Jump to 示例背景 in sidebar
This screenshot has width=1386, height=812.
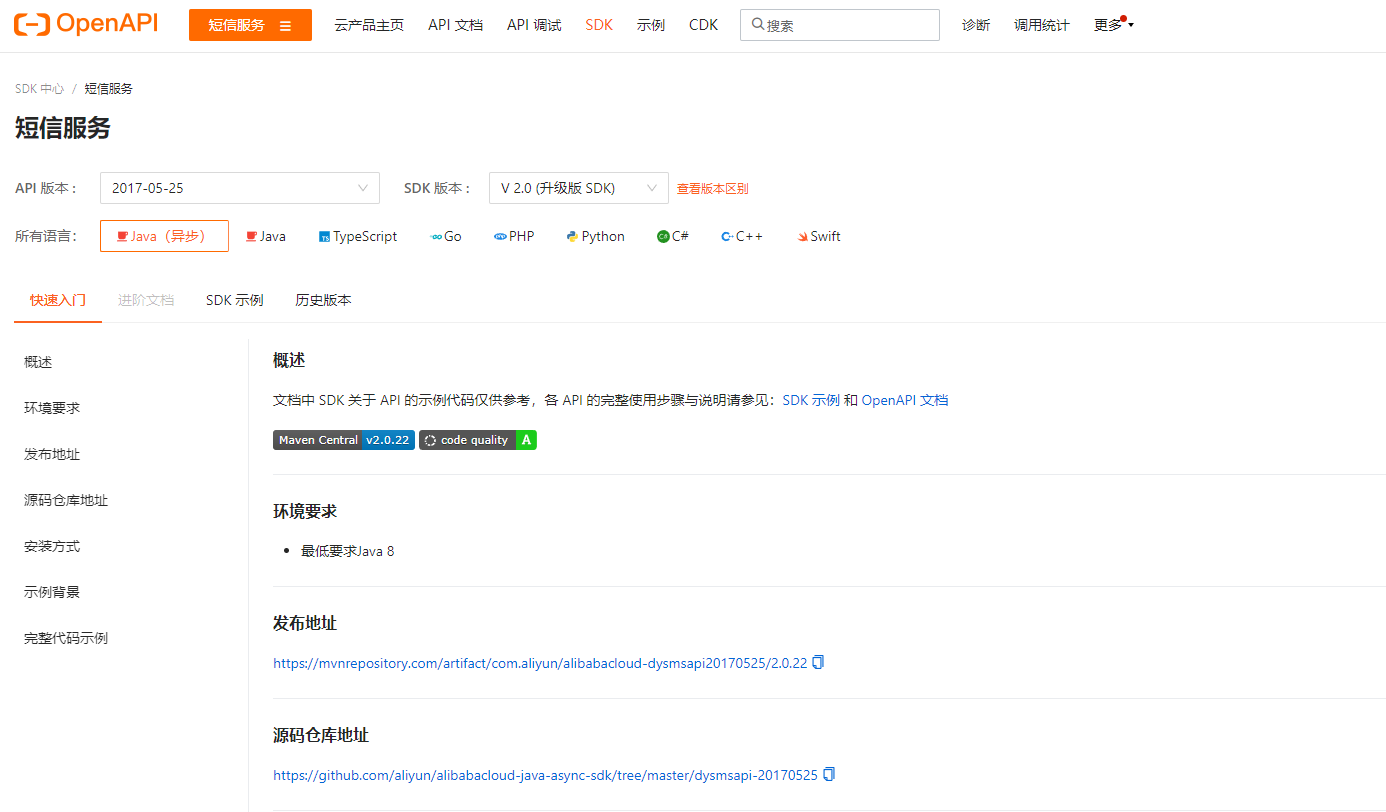[x=52, y=592]
